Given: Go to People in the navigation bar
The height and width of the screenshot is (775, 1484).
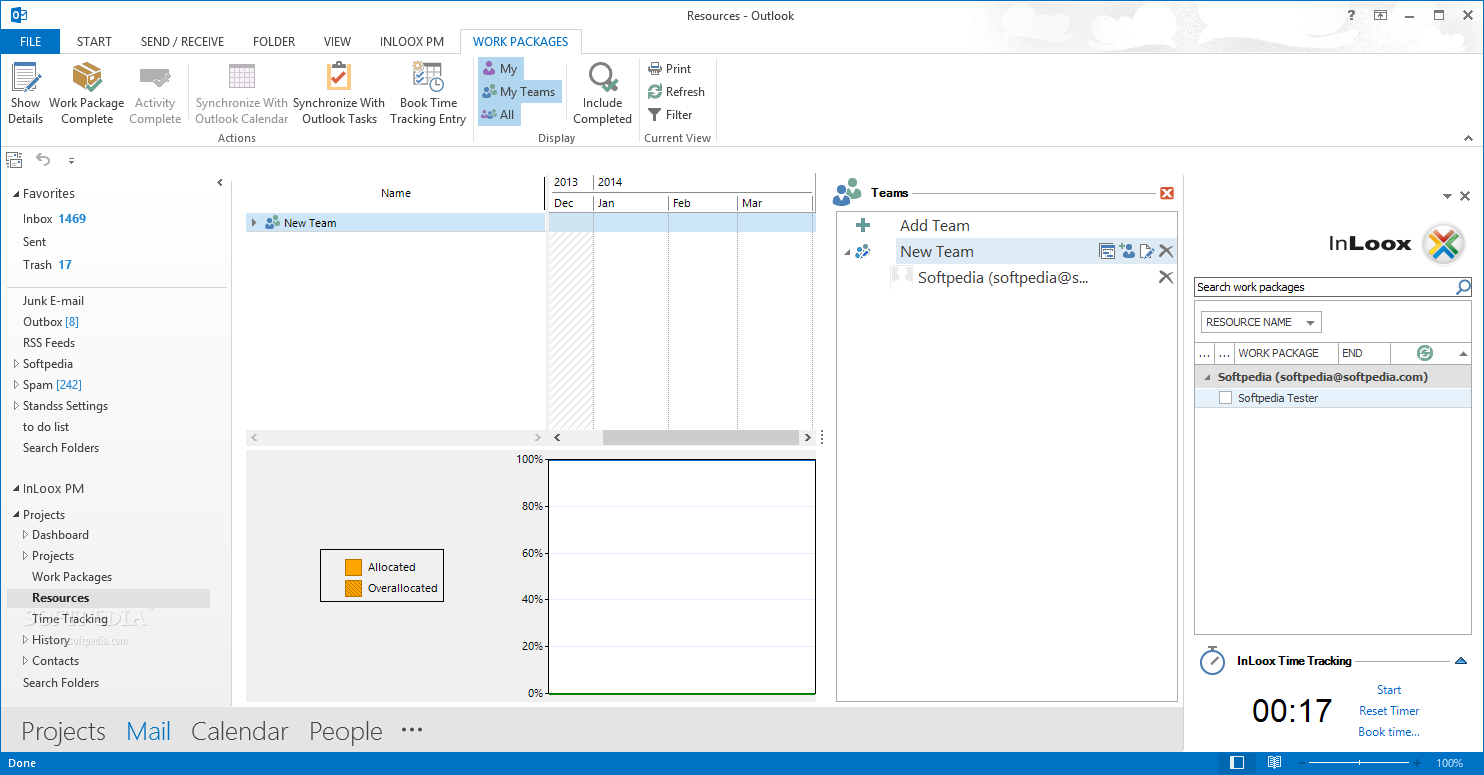Looking at the screenshot, I should 346,731.
